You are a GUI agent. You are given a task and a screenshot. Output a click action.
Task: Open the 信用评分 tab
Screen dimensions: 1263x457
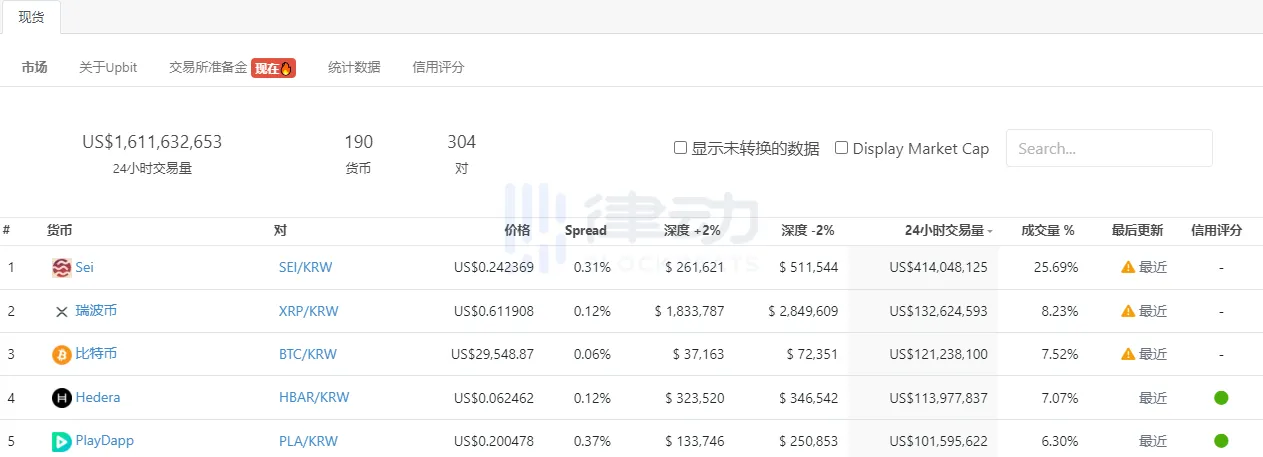click(438, 67)
